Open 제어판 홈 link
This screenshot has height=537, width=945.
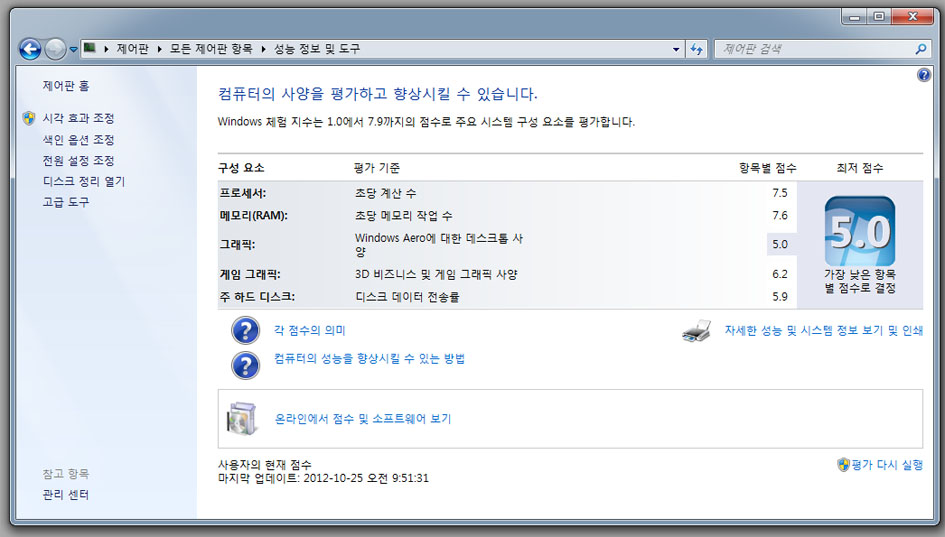(66, 86)
